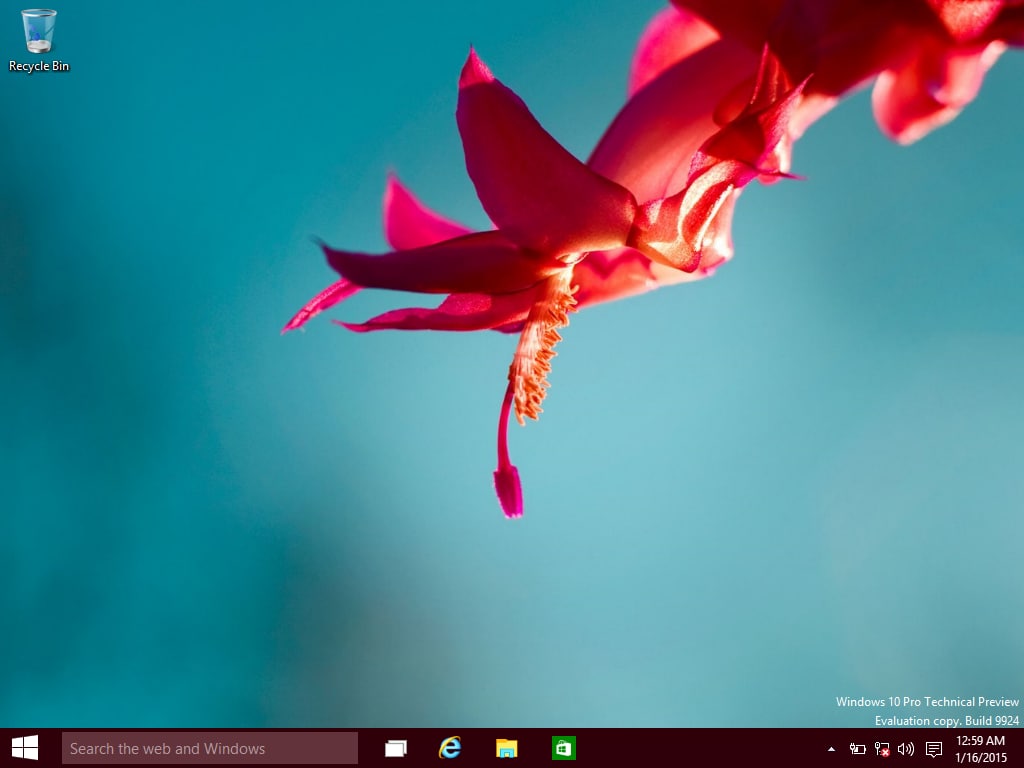Open the network status tray icon
Image resolution: width=1024 pixels, height=768 pixels.
coord(882,749)
